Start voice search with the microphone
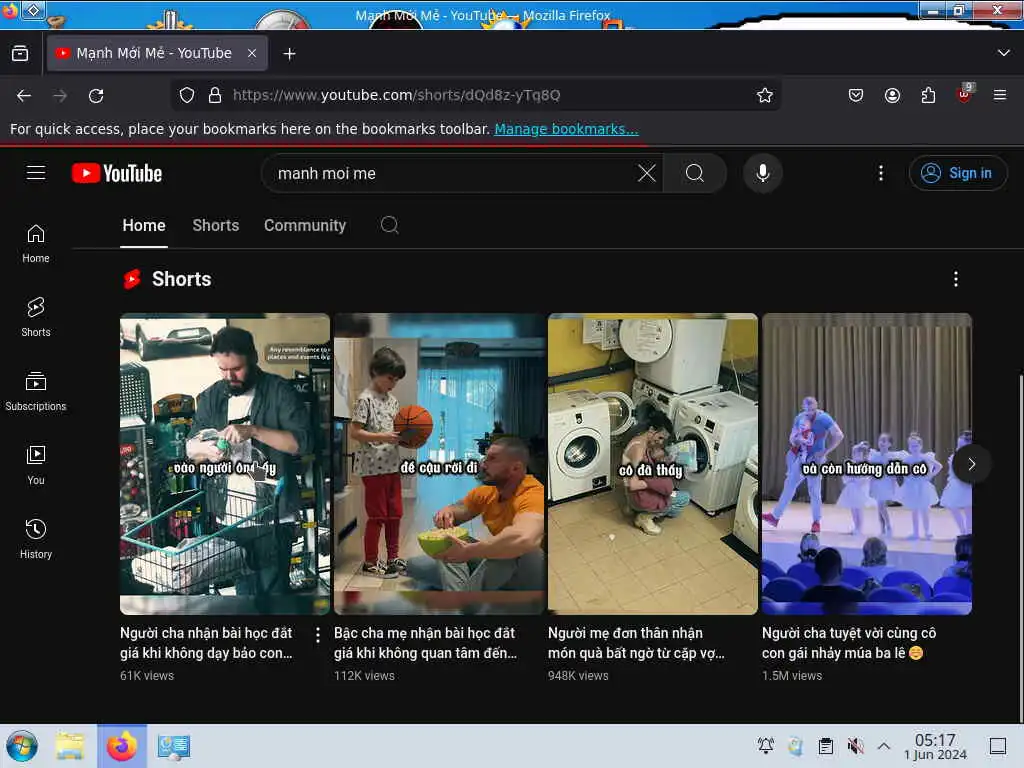The image size is (1024, 768). [762, 173]
